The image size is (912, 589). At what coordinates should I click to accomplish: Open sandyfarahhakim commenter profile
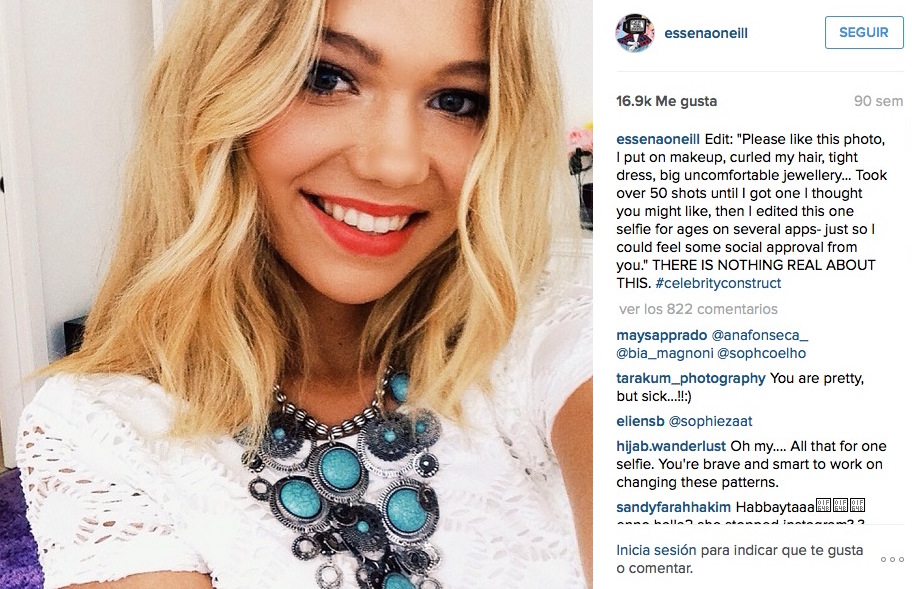tap(674, 507)
